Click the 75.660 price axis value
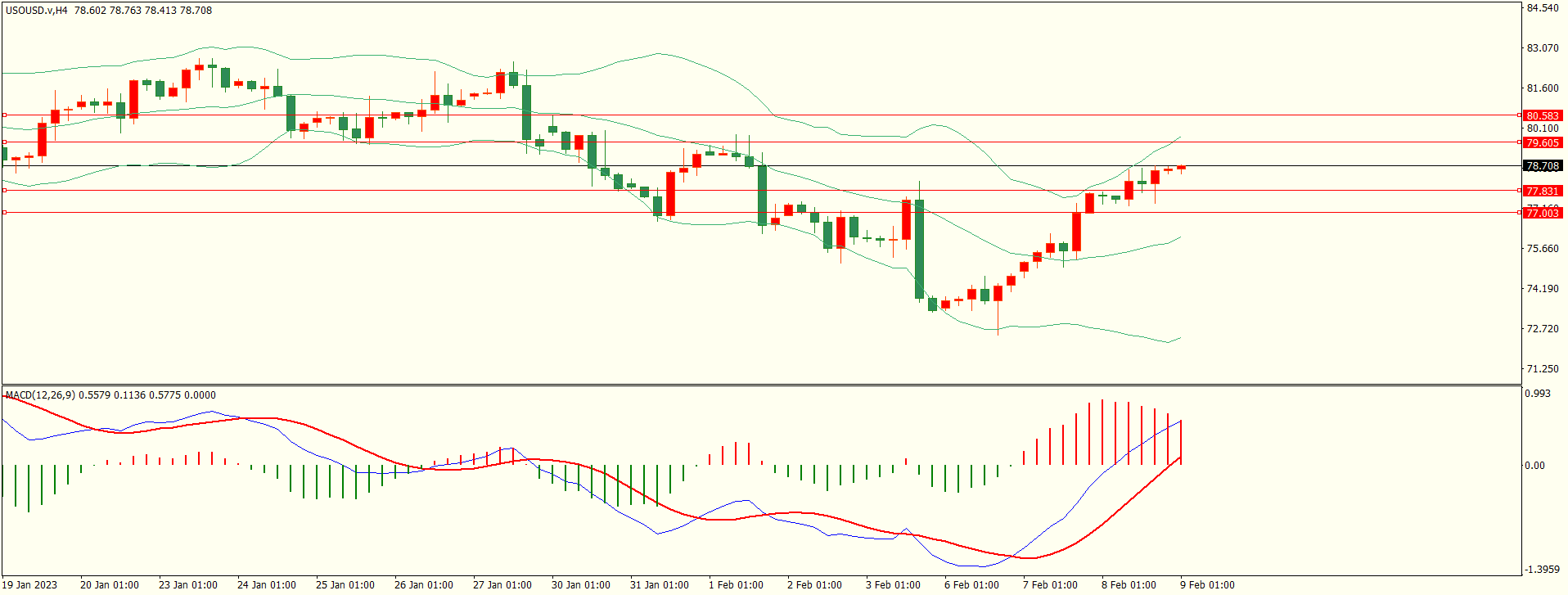The height and width of the screenshot is (595, 1568). click(1543, 249)
